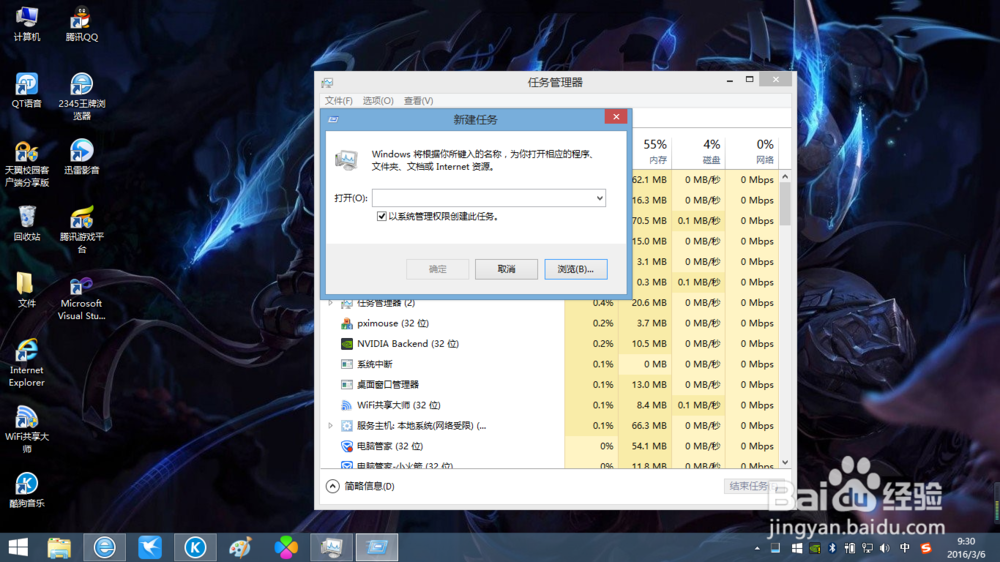Select the 酷狗音乐 desktop shortcut
This screenshot has height=562, width=1000.
tap(26, 489)
